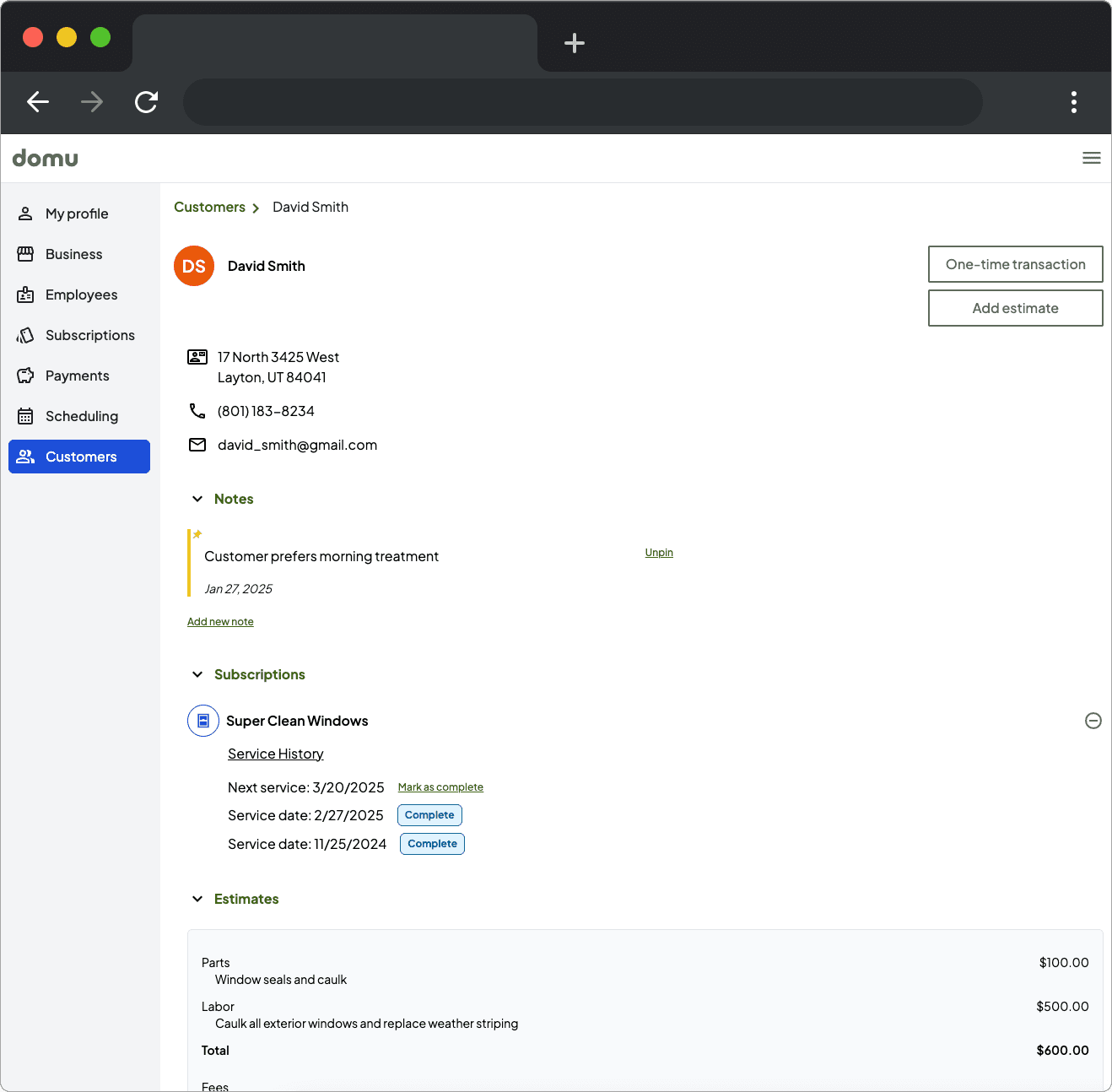
Task: Click the Add estimate button
Action: [x=1016, y=308]
